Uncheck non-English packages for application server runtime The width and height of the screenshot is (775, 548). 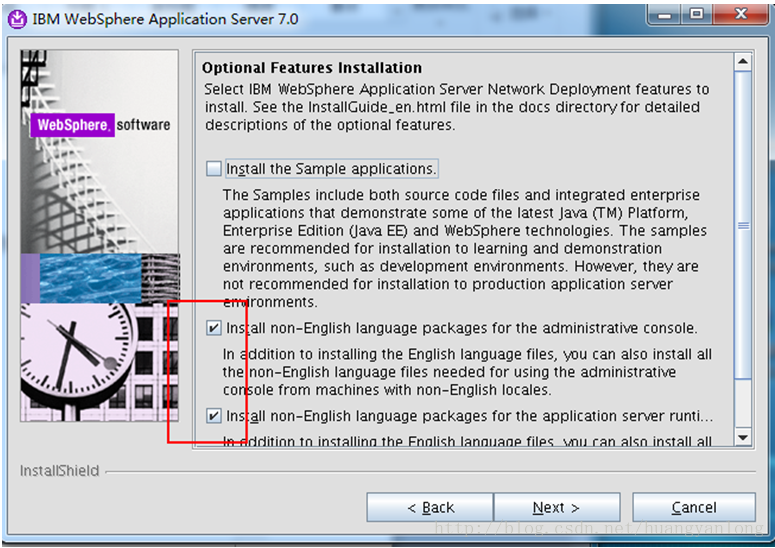pos(214,416)
